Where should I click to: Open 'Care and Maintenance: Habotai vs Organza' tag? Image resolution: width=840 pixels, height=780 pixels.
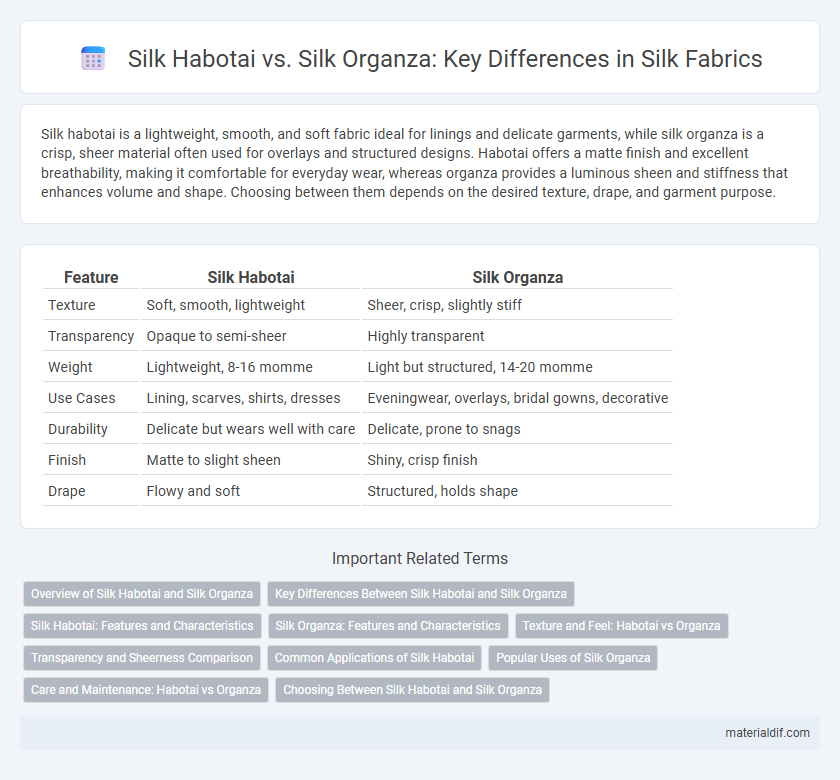click(146, 690)
